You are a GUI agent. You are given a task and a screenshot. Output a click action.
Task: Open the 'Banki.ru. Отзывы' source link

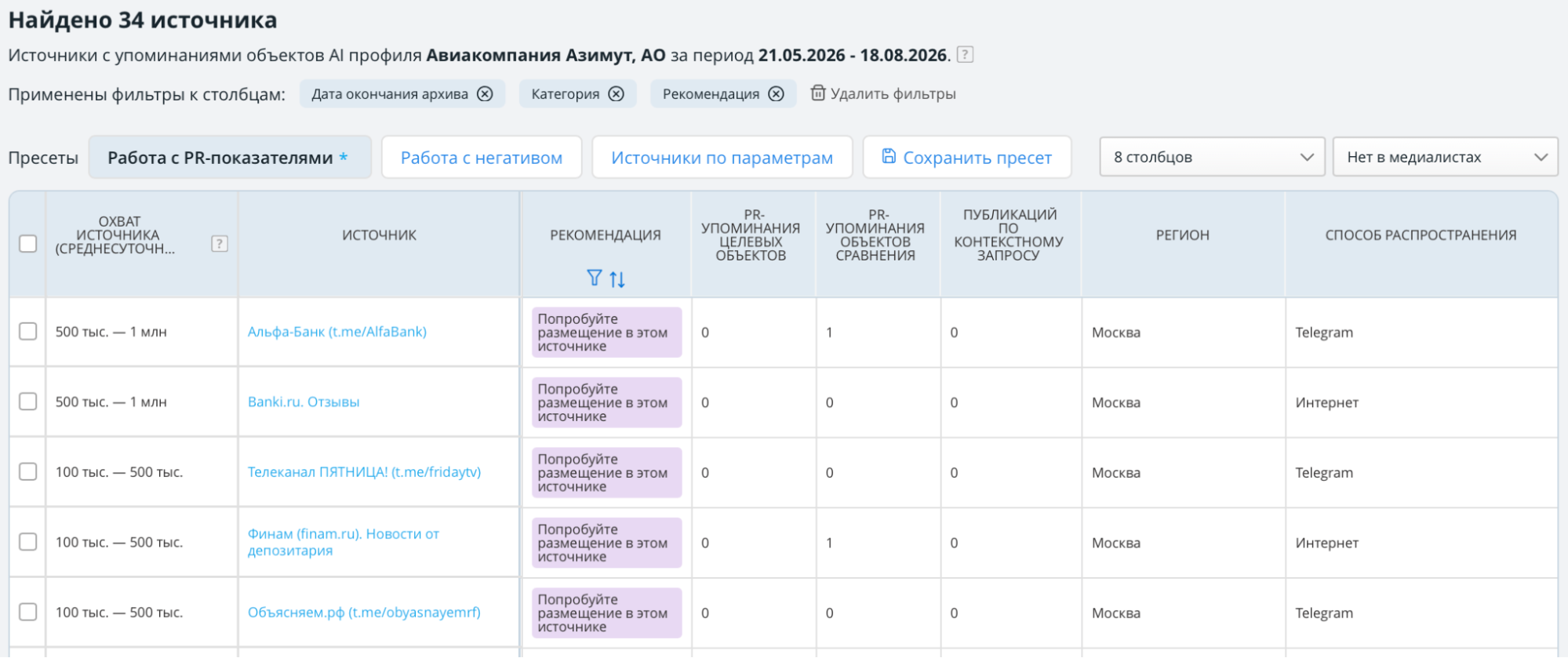click(x=304, y=402)
